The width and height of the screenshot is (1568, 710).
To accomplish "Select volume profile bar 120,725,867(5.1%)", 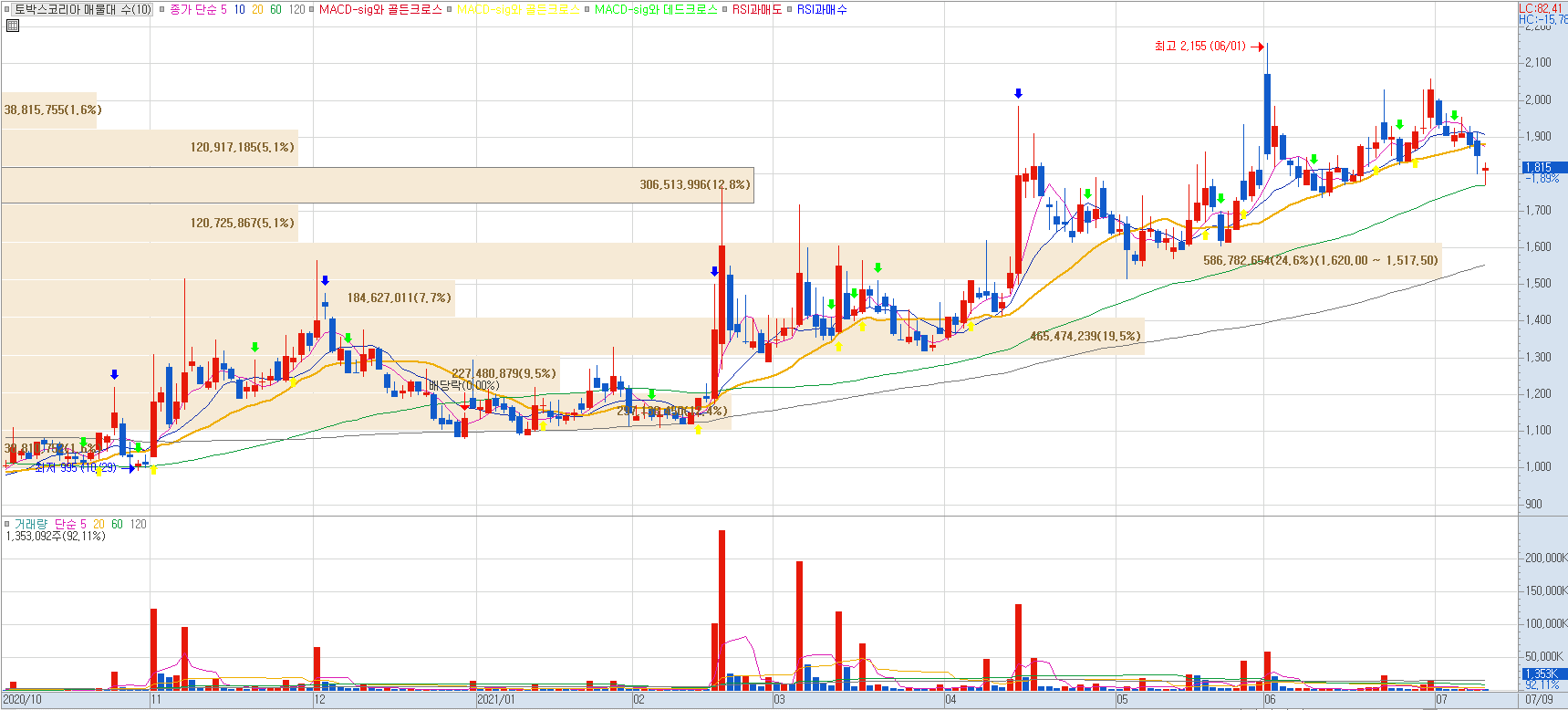I will 149,224.
